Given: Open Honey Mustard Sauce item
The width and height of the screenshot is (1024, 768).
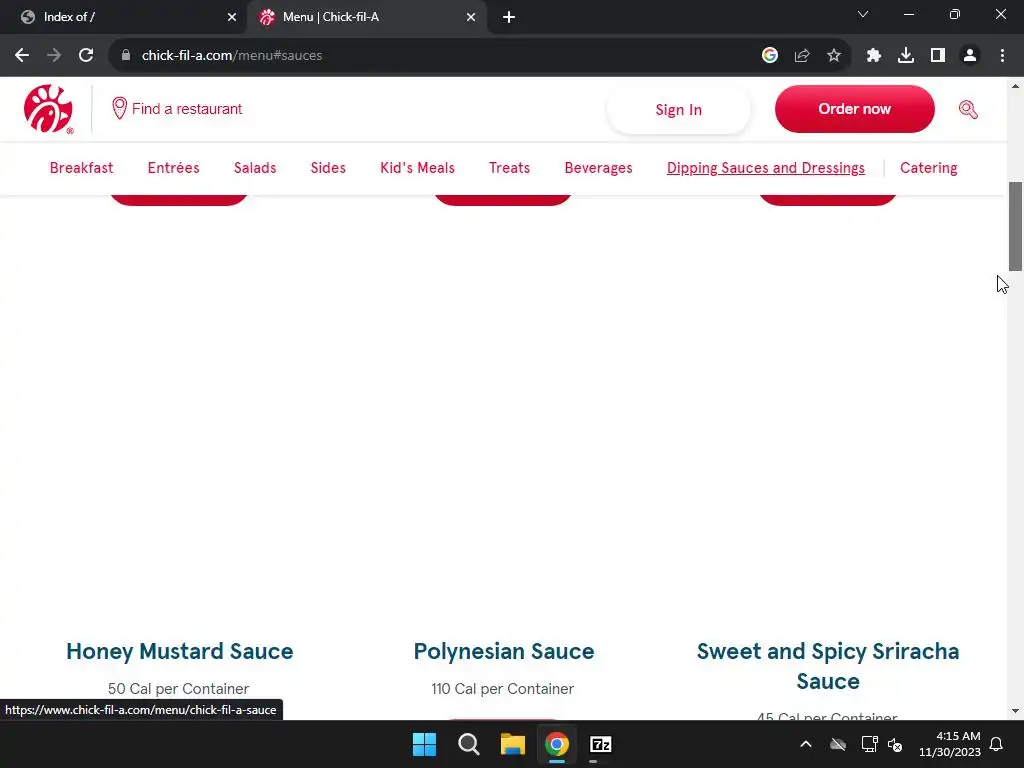Looking at the screenshot, I should (180, 651).
